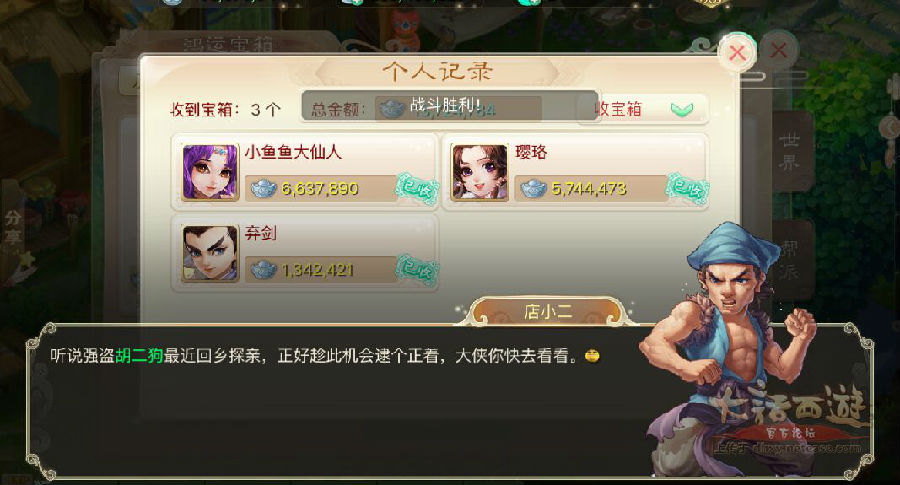The height and width of the screenshot is (485, 900).
Task: Open the 分享 share button
Action: (x=13, y=228)
